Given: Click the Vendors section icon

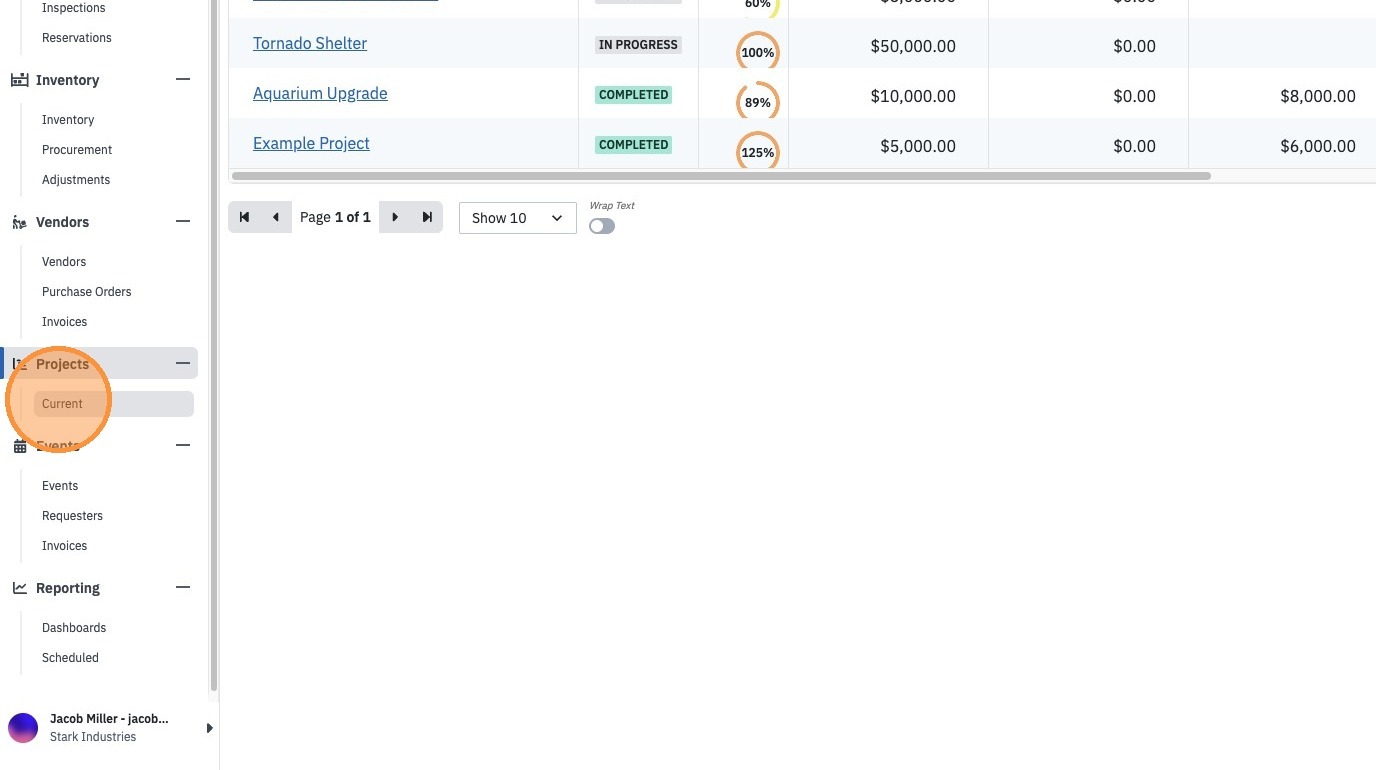Looking at the screenshot, I should point(19,222).
